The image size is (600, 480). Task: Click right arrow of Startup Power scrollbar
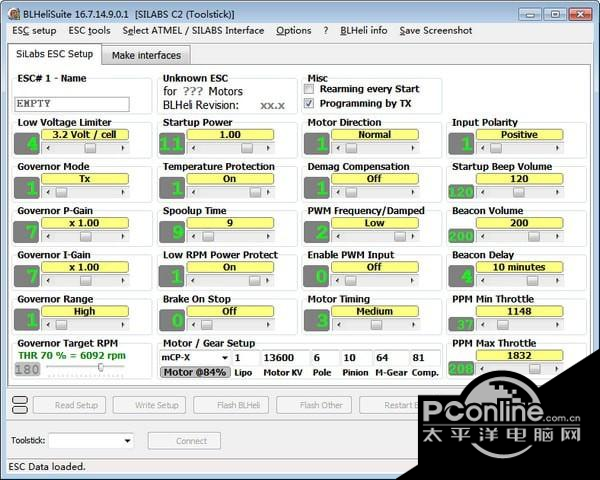click(x=268, y=148)
